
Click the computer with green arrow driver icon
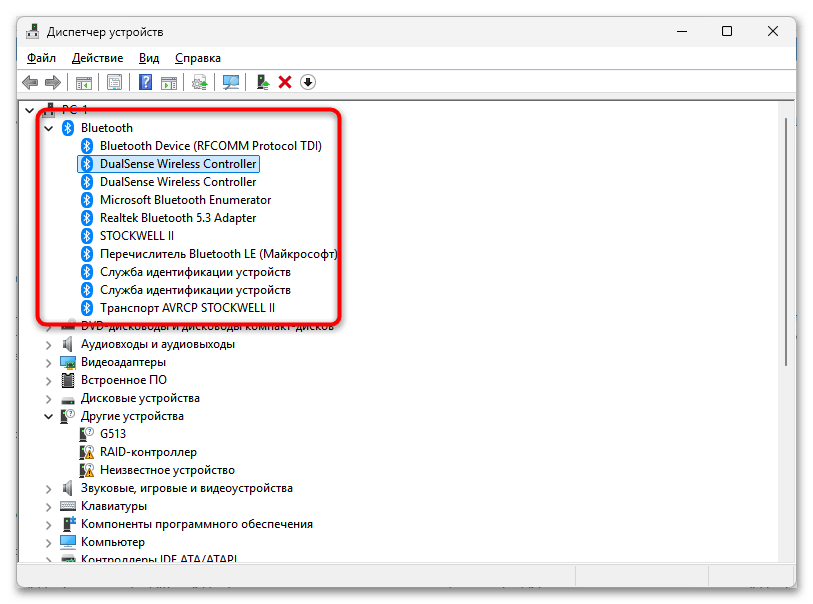click(263, 82)
